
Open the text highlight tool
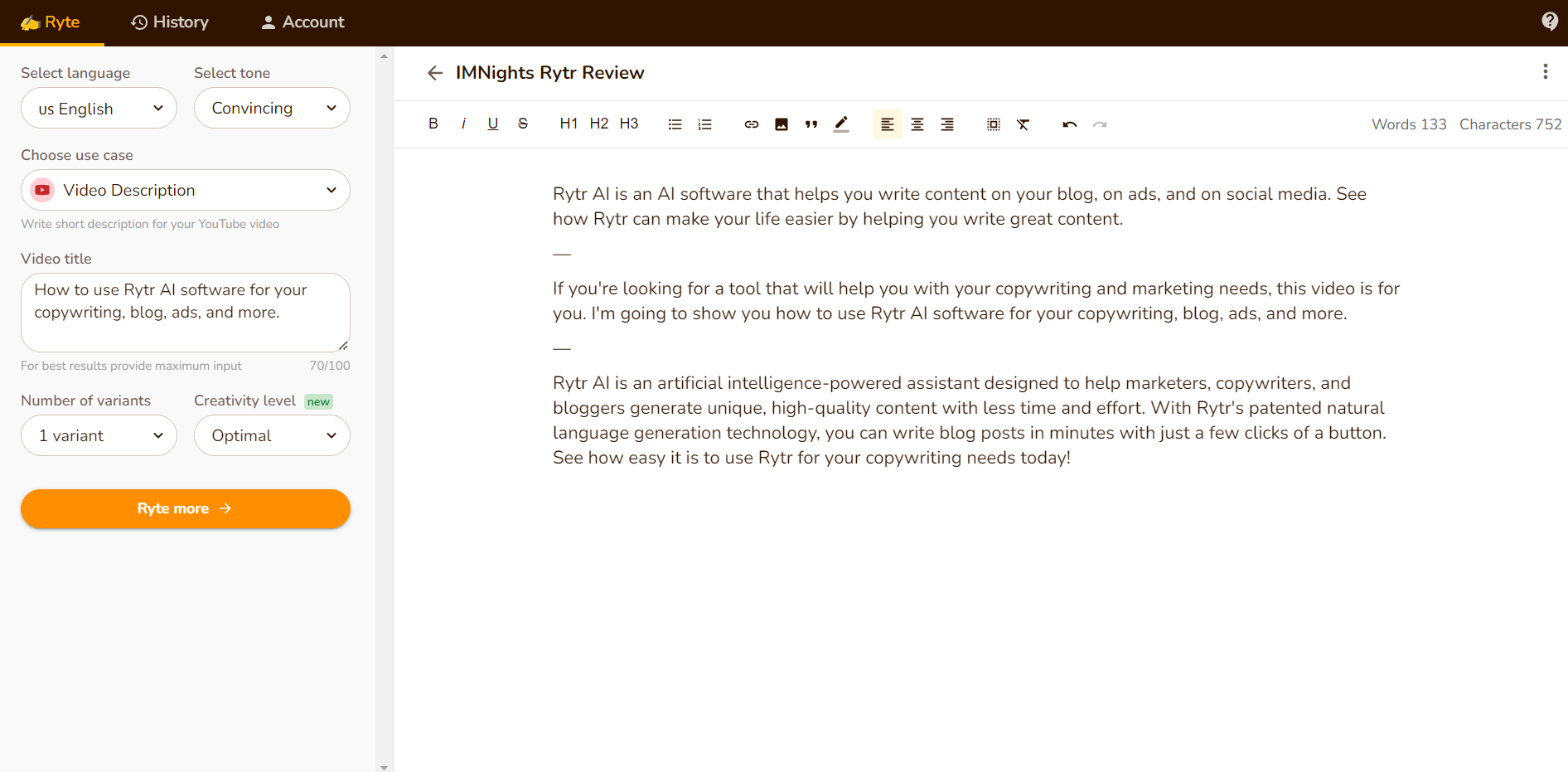pos(841,124)
